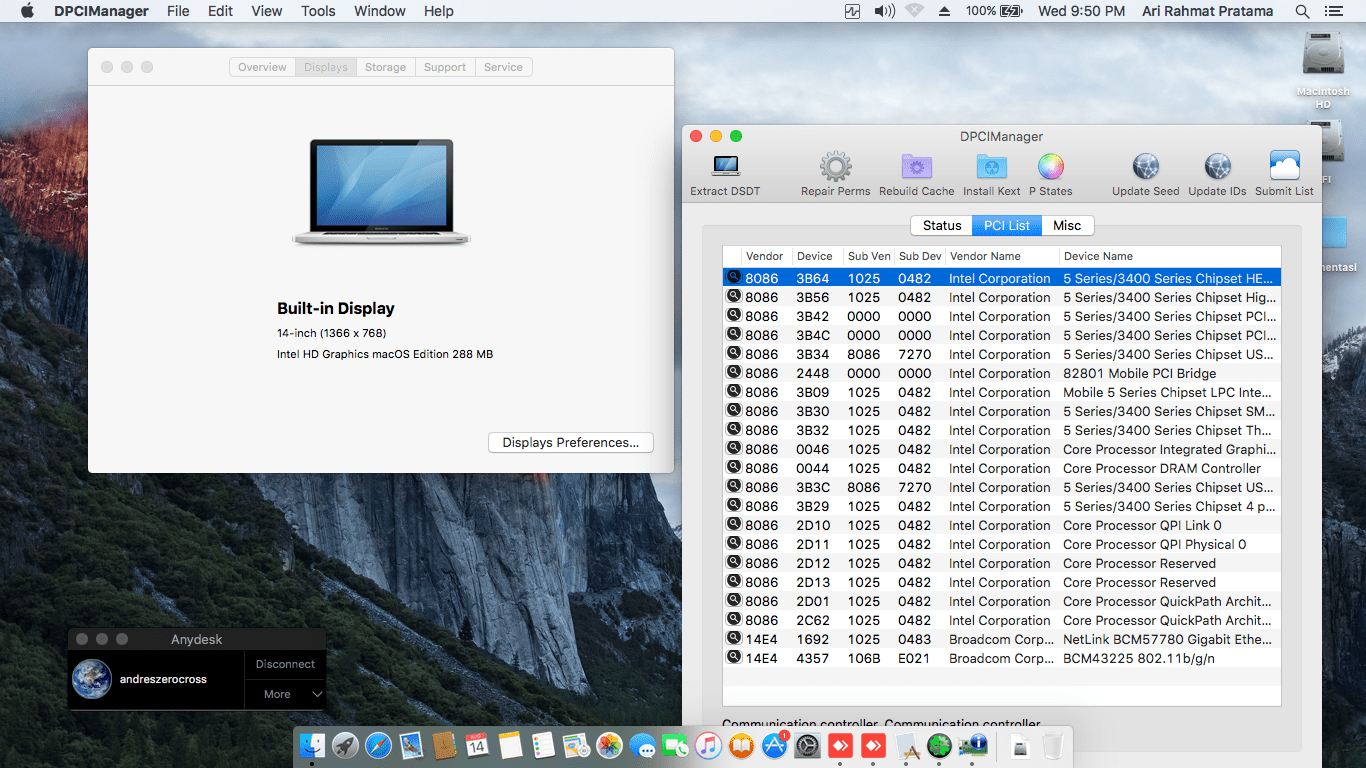Click the Submit List cloud icon

tap(1284, 166)
